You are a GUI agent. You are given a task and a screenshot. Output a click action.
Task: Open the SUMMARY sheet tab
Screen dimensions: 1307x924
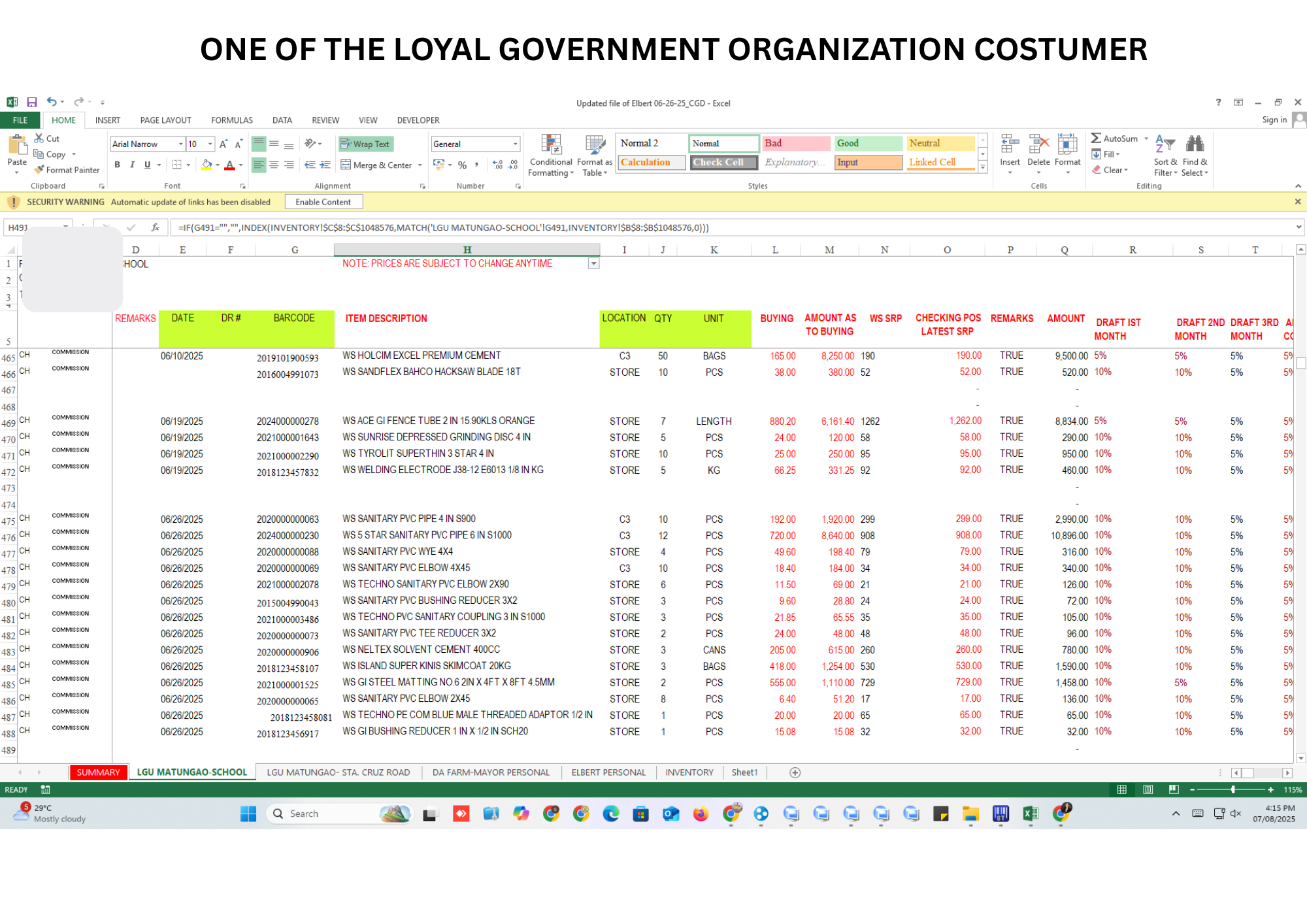(98, 772)
